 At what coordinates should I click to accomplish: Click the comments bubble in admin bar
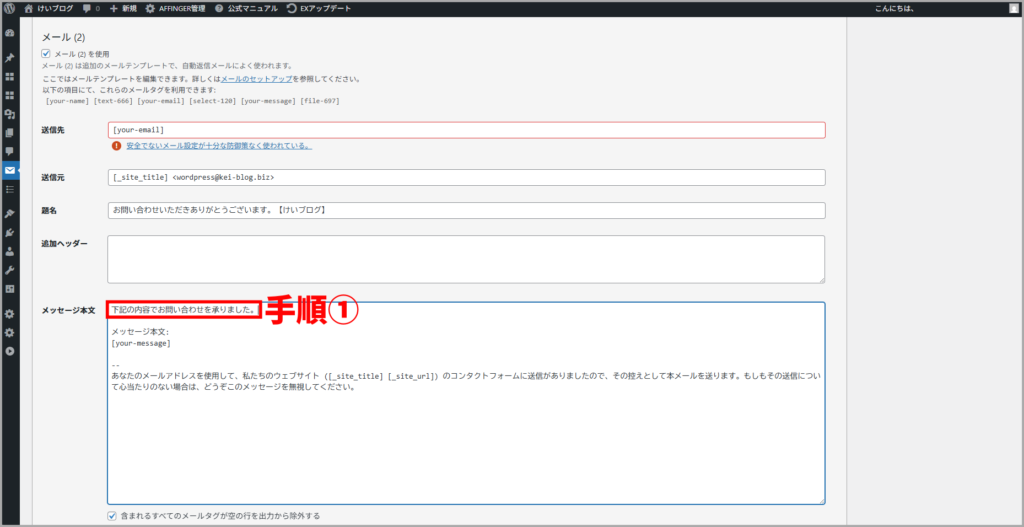(90, 8)
